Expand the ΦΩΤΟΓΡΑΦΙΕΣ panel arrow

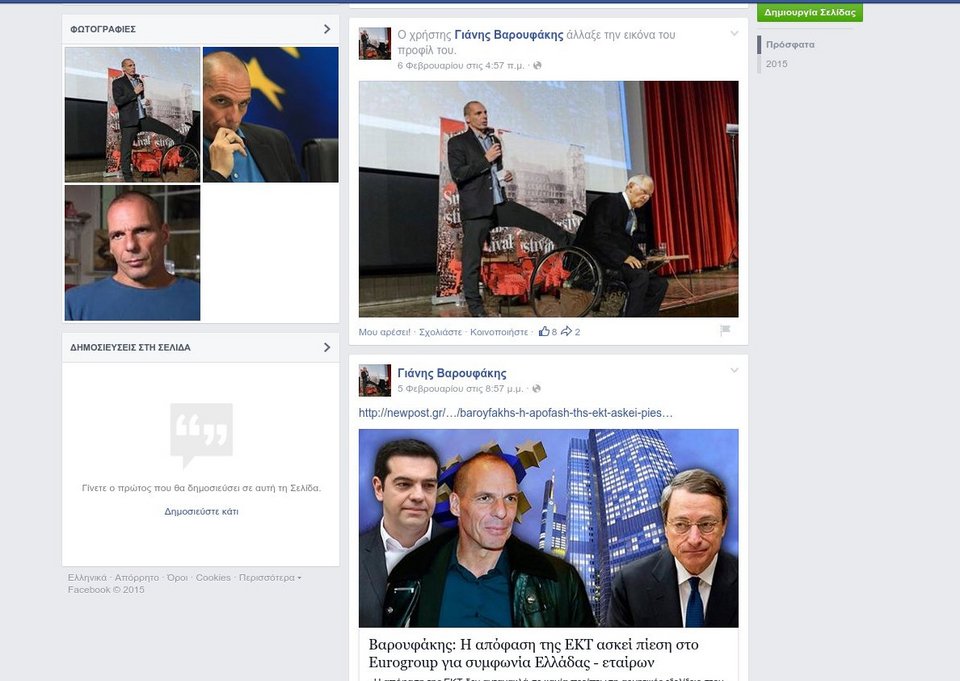tap(325, 29)
